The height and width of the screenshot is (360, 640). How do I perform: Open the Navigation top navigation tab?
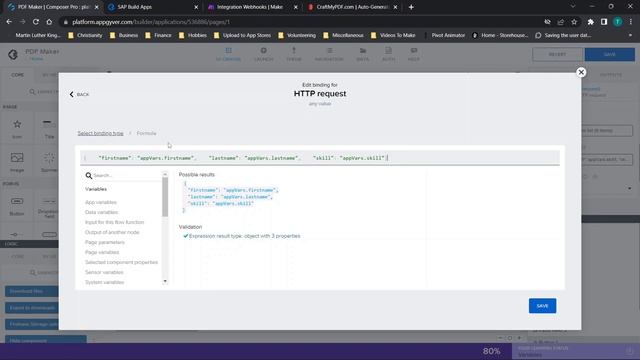pyautogui.click(x=329, y=54)
